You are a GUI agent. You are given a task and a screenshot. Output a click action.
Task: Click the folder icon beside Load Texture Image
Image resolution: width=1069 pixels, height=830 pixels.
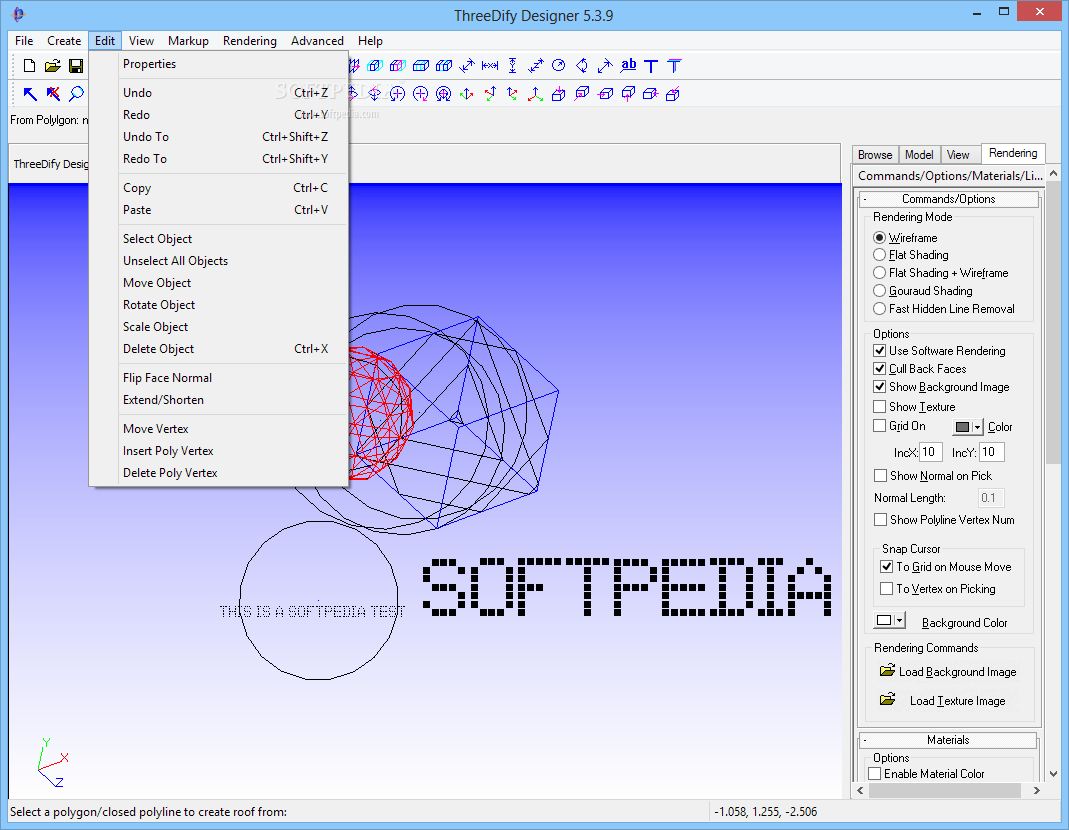tap(887, 699)
